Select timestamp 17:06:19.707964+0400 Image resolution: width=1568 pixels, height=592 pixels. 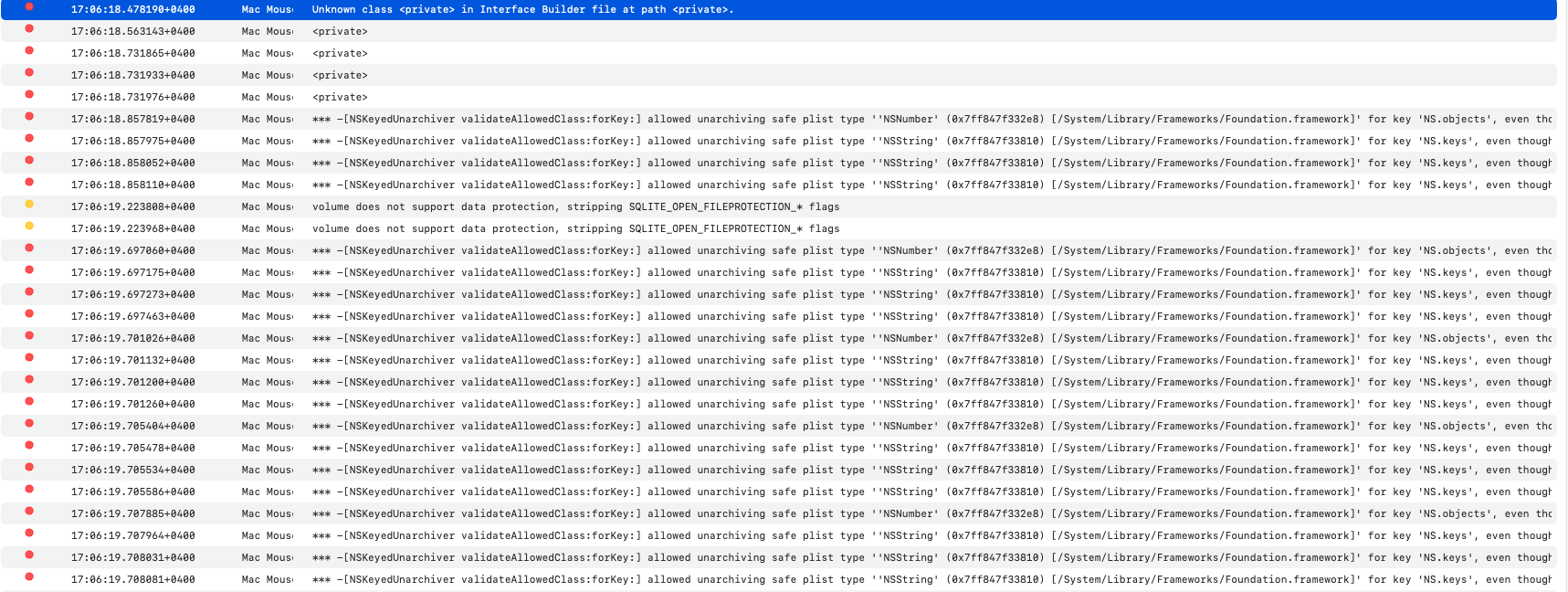pyautogui.click(x=133, y=535)
